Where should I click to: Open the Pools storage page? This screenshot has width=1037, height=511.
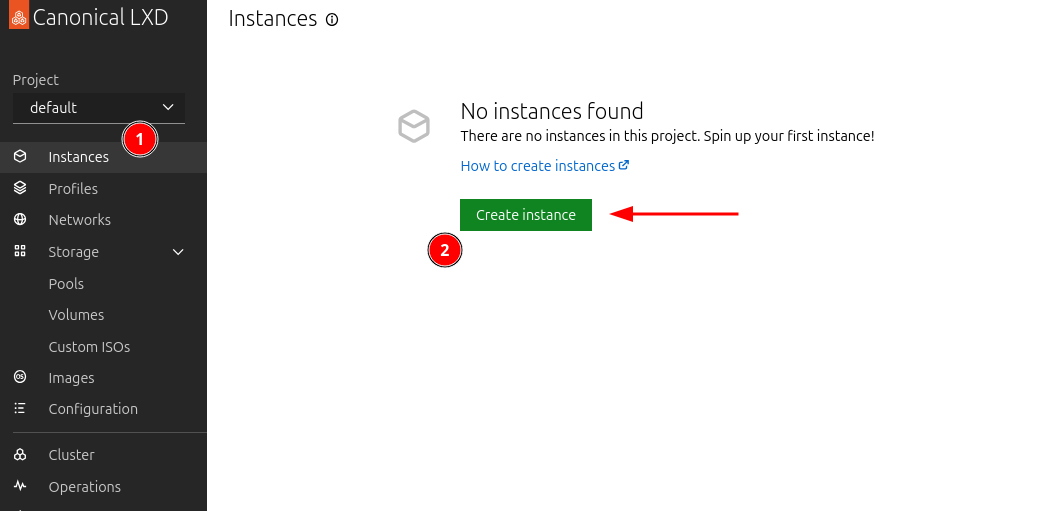66,284
